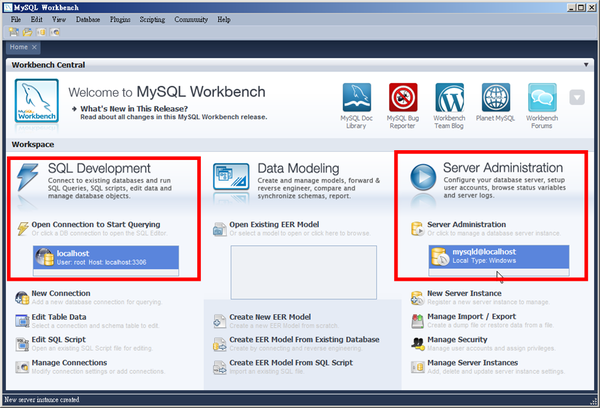Click the Create EER Model From SQL Script icon
The height and width of the screenshot is (408, 600).
coord(220,367)
